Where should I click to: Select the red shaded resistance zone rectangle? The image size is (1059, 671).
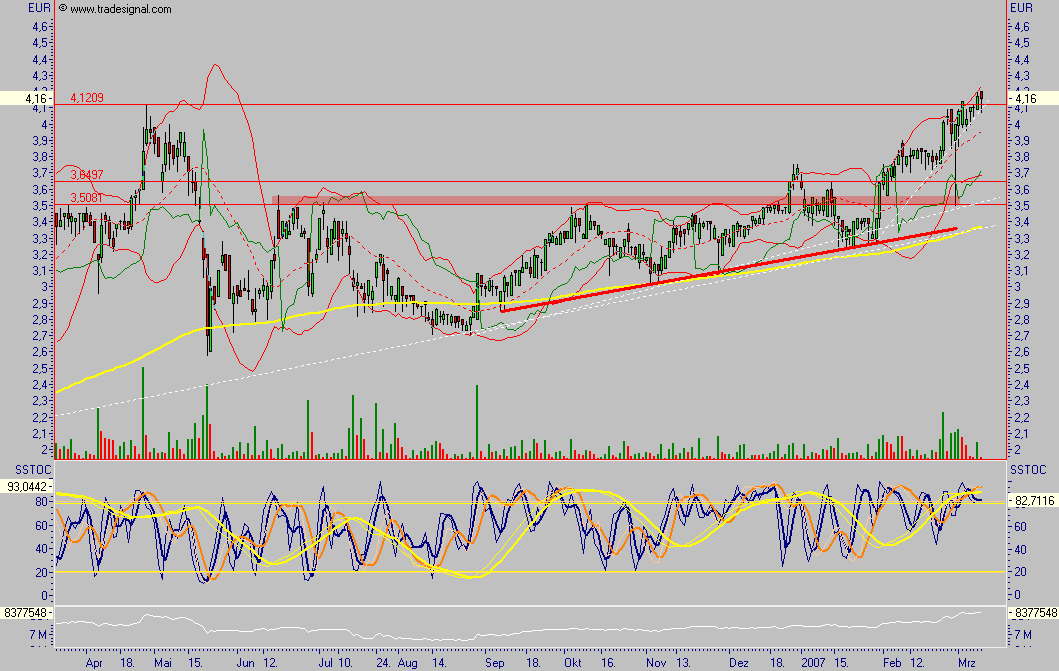tap(615, 200)
